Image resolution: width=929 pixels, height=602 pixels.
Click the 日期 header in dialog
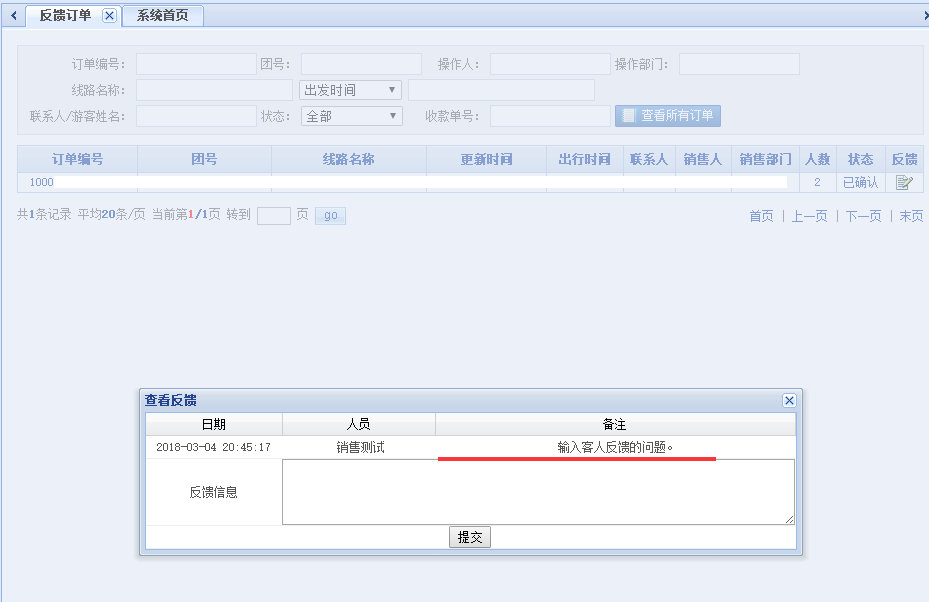point(214,424)
